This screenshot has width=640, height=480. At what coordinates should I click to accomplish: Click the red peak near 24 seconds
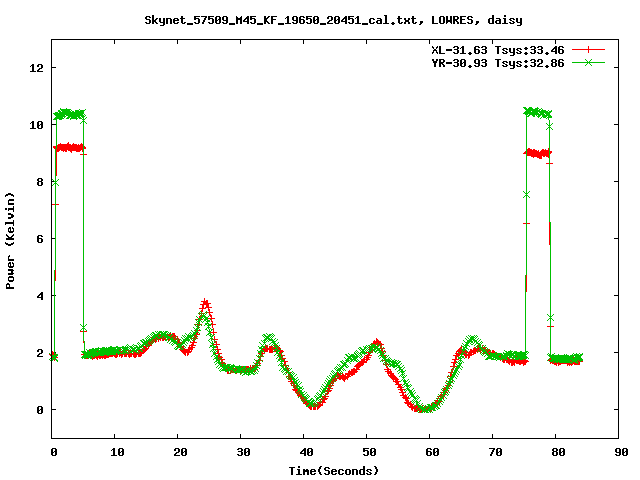pos(205,304)
